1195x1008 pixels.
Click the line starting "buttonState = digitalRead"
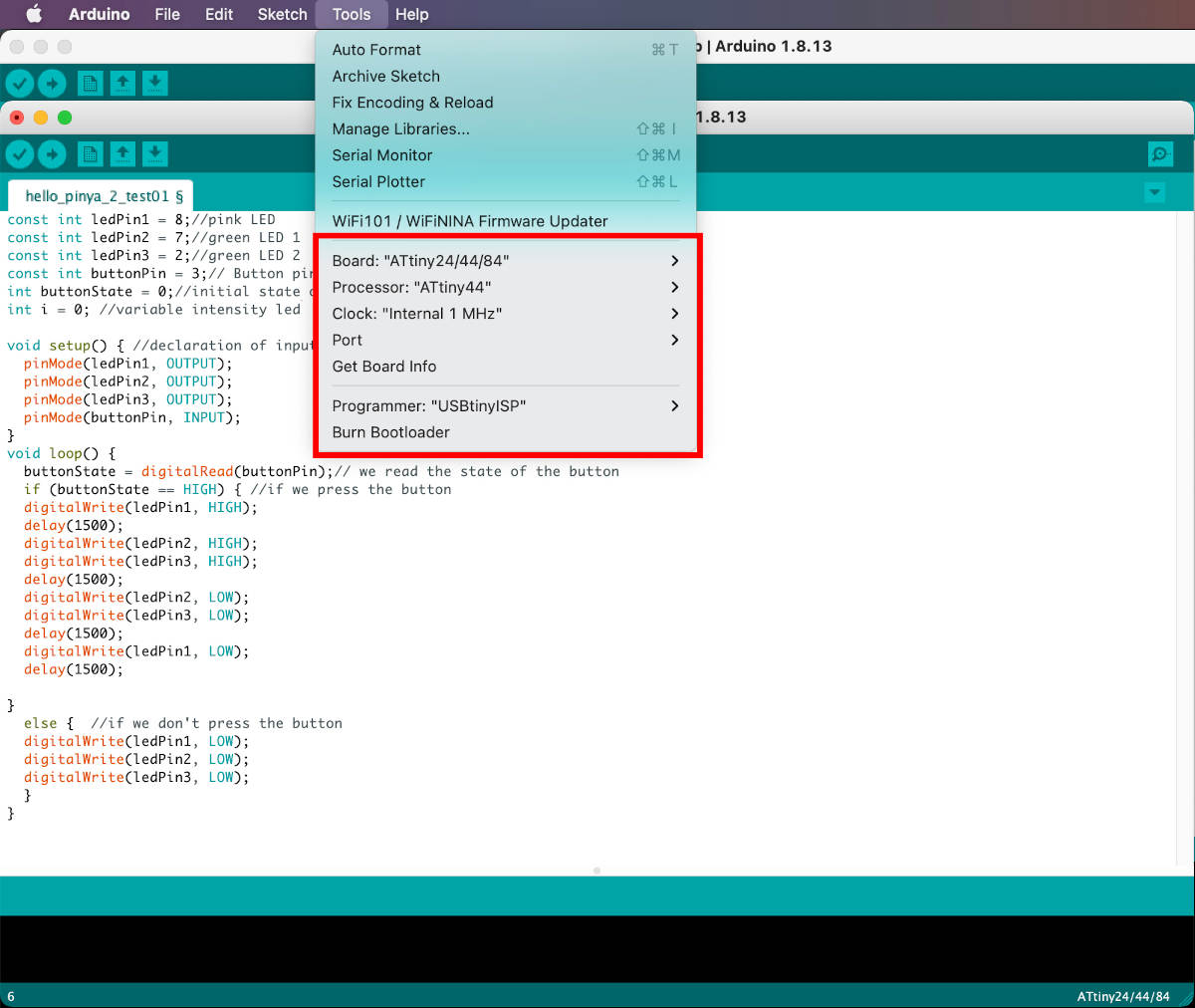(x=321, y=471)
